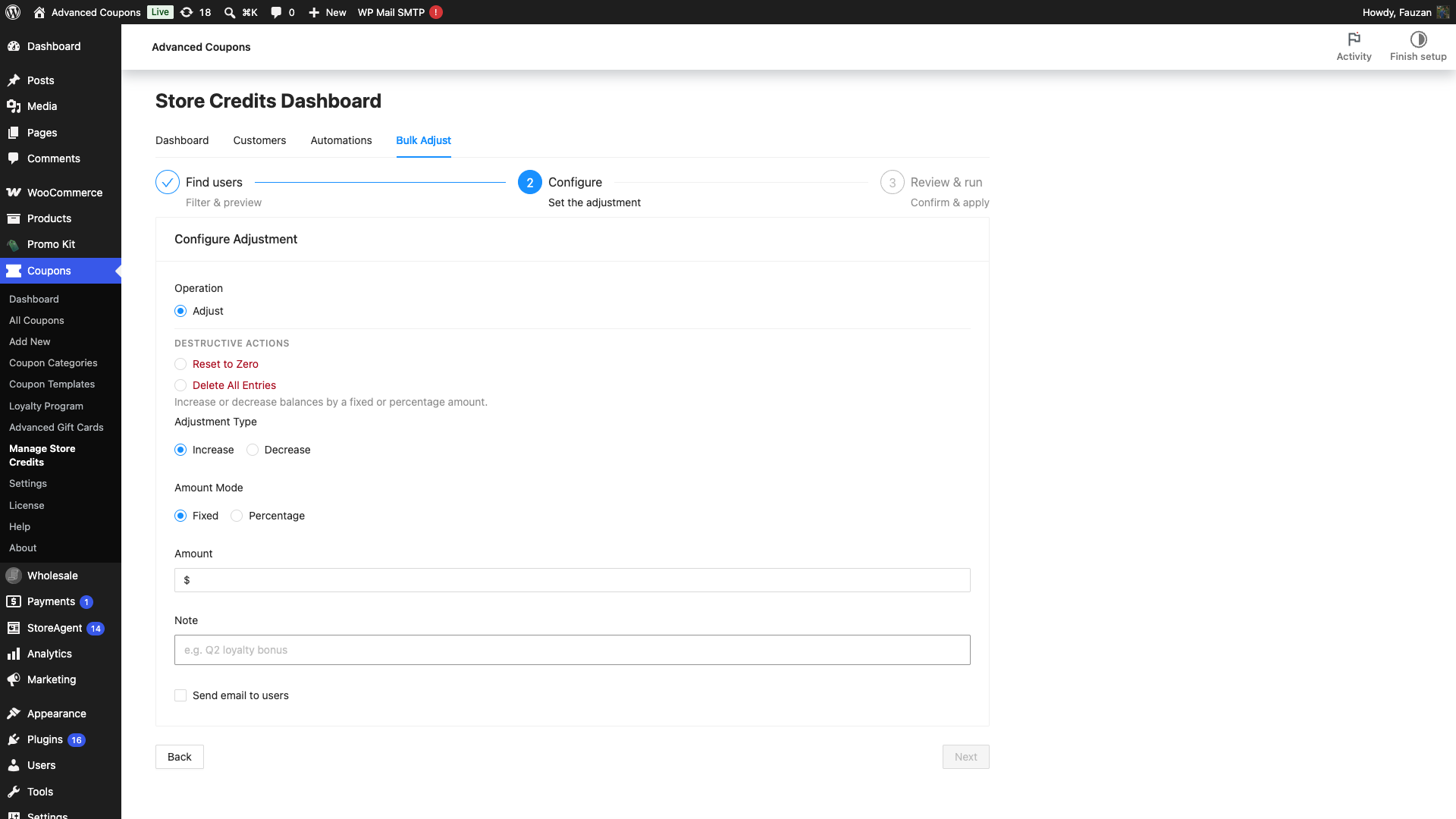Open the Automations tab
Screen dimensions: 1456x819
[341, 140]
